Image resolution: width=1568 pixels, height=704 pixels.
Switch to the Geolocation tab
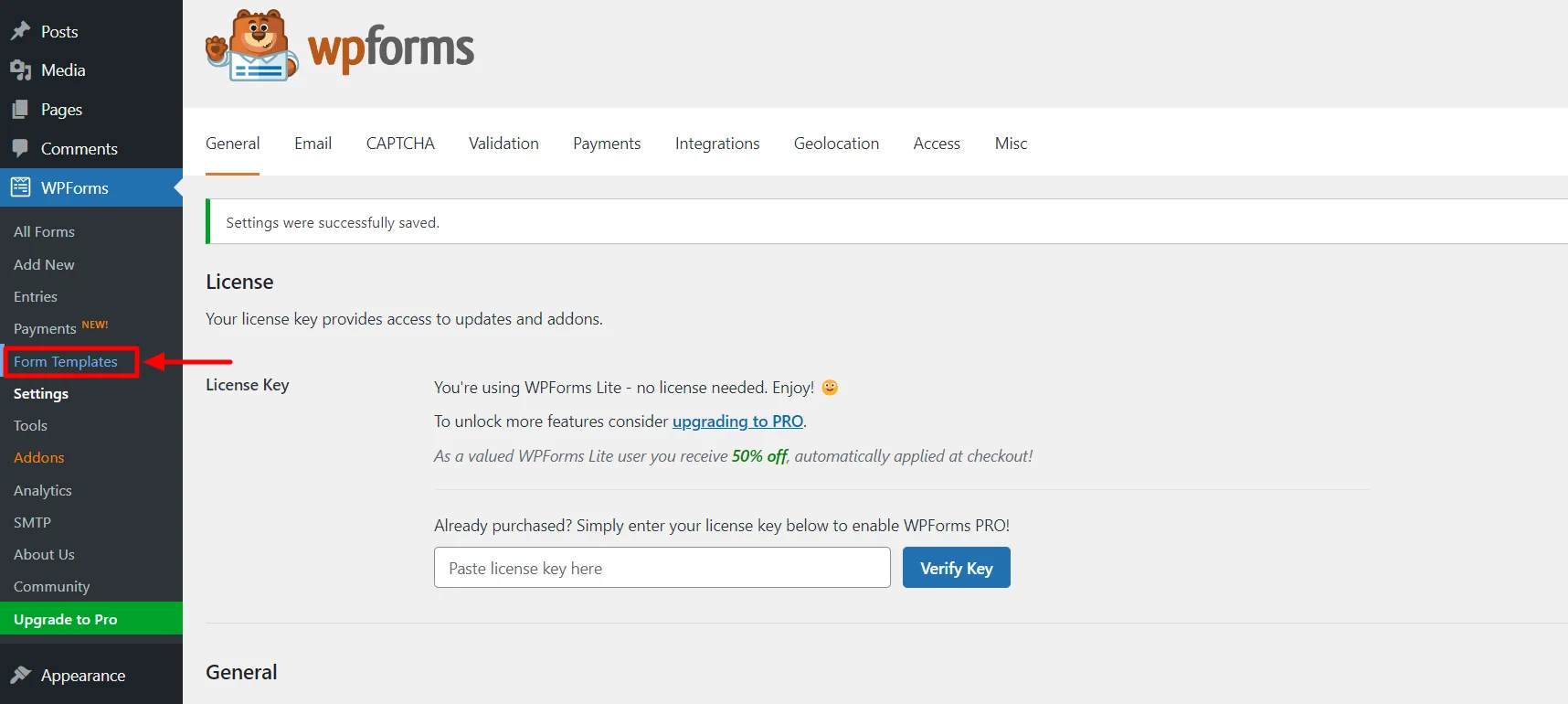tap(836, 144)
